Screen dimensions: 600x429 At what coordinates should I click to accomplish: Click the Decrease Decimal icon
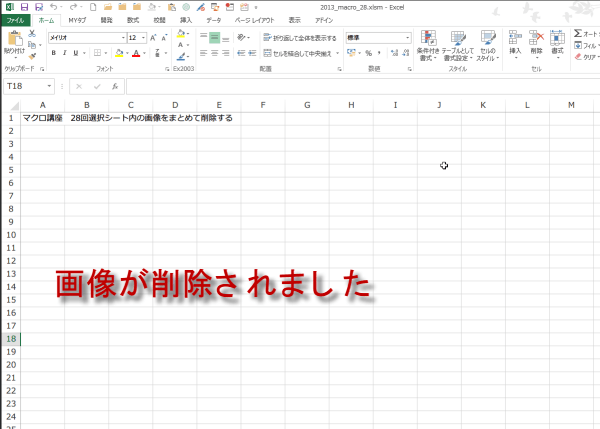[x=406, y=53]
